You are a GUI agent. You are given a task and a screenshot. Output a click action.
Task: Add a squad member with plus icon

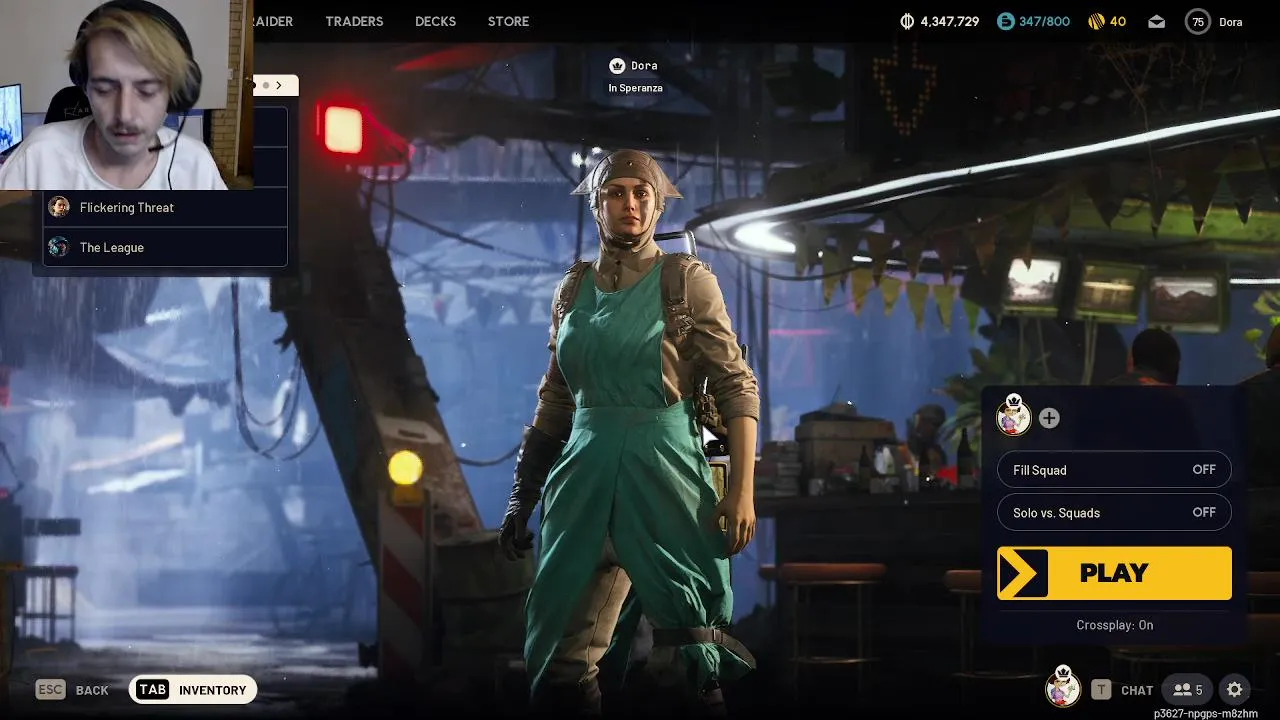click(1049, 418)
